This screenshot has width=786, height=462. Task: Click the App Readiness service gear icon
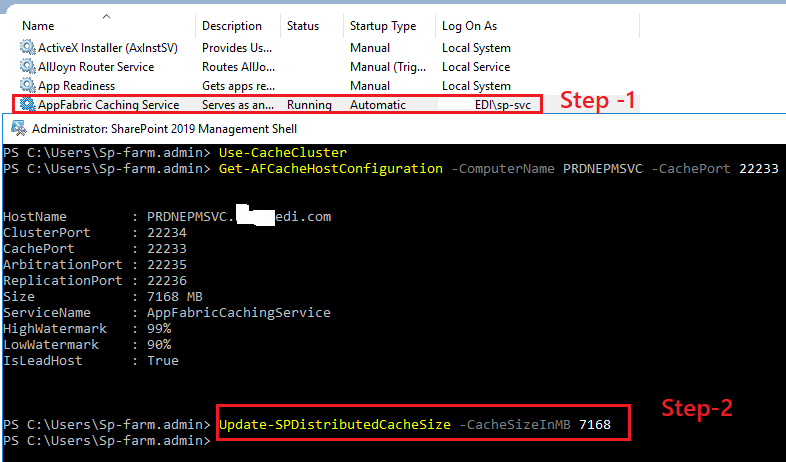click(27, 86)
